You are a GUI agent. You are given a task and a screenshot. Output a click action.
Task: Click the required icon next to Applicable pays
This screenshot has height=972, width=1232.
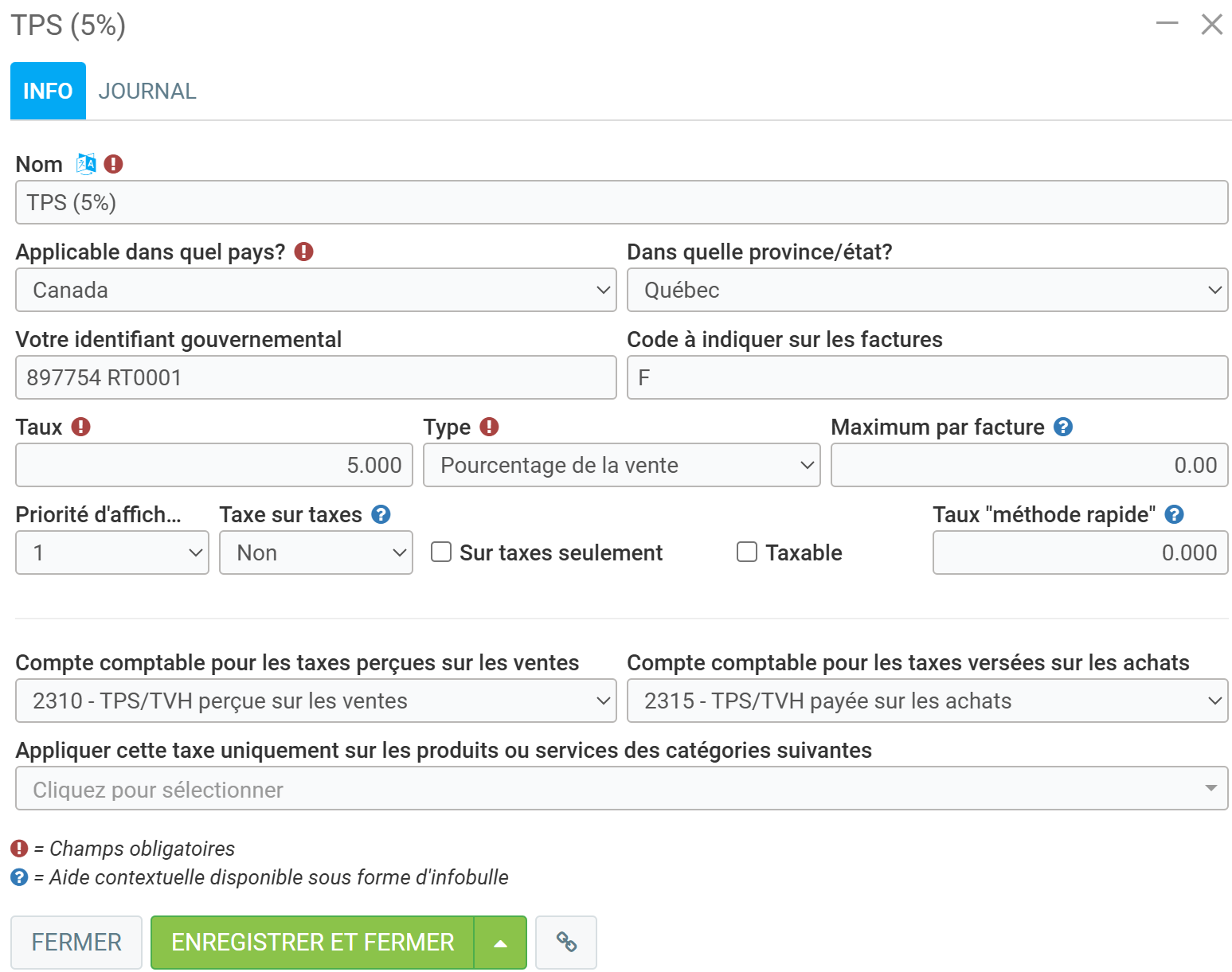pos(303,252)
